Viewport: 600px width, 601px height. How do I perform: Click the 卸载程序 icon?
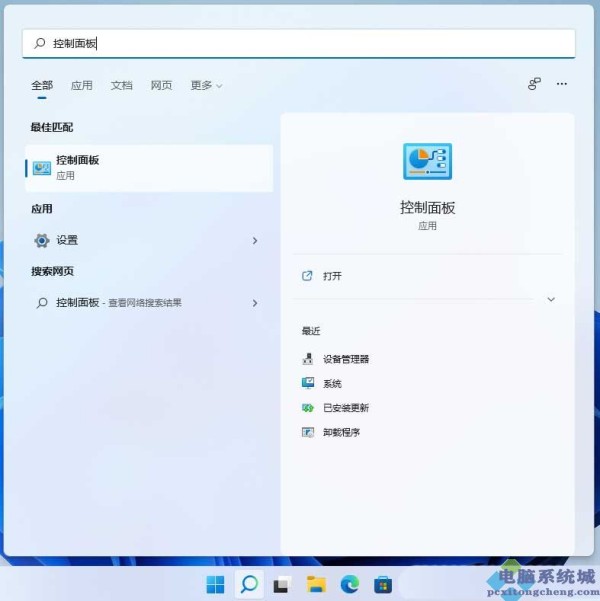tap(307, 432)
